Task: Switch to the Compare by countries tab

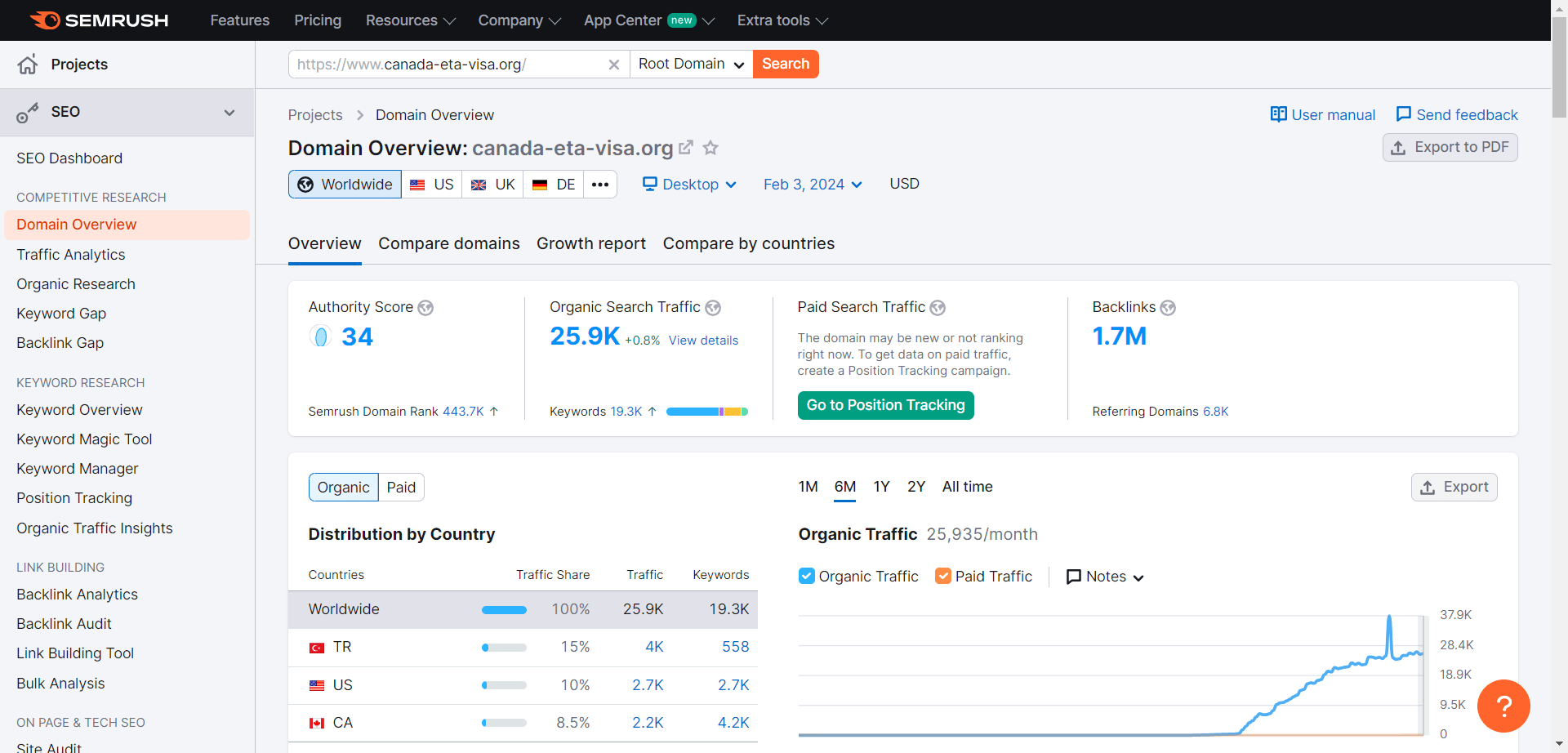Action: coord(749,243)
